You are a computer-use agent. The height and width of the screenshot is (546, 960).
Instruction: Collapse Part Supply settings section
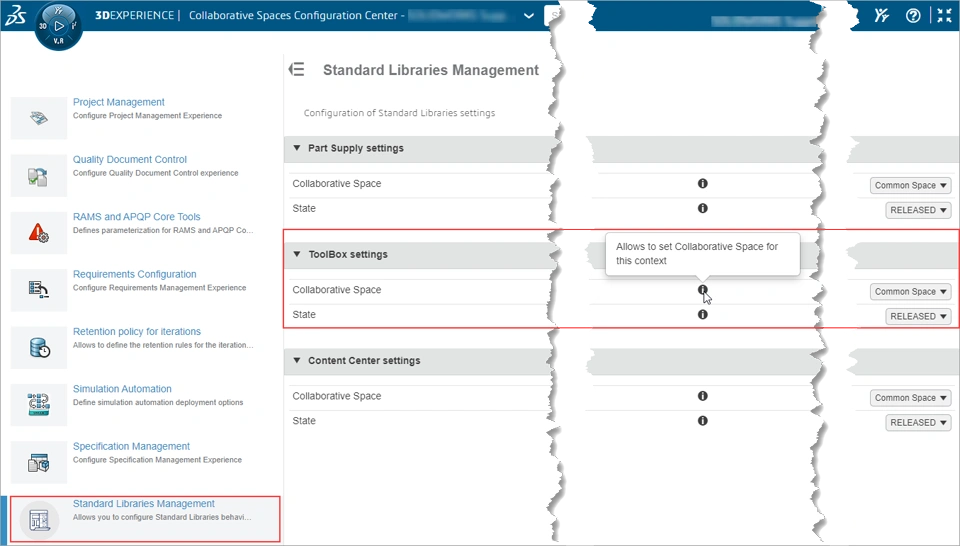(x=297, y=148)
